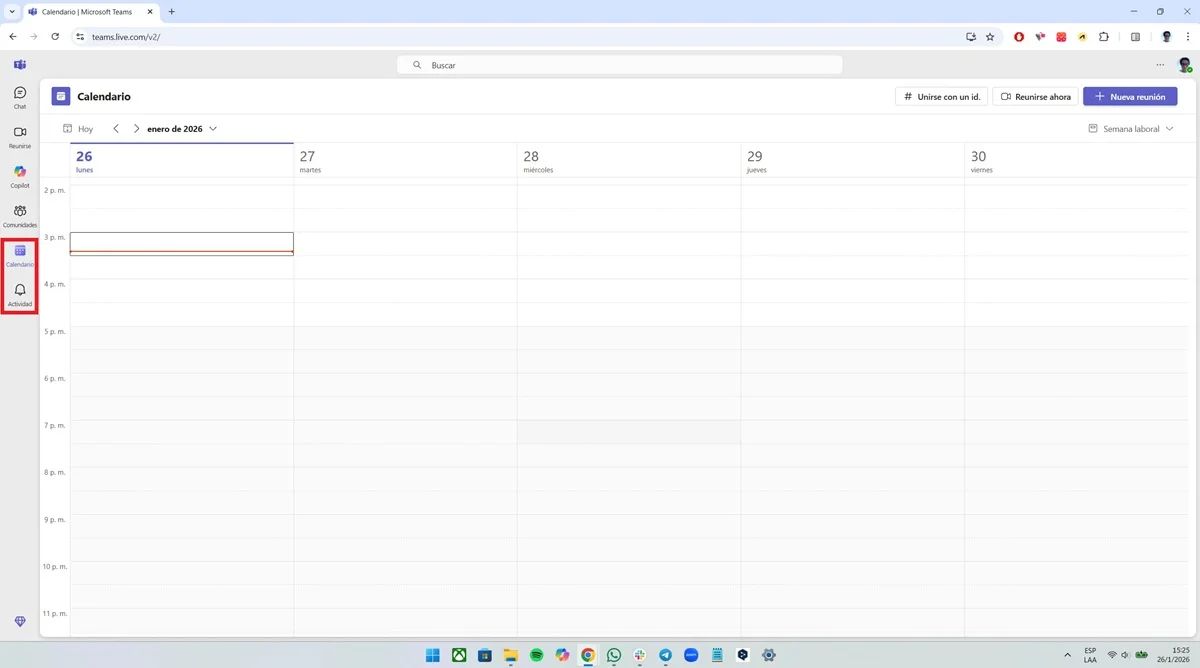Open Teams settings ellipsis menu
1200x668 pixels.
[x=1160, y=65]
